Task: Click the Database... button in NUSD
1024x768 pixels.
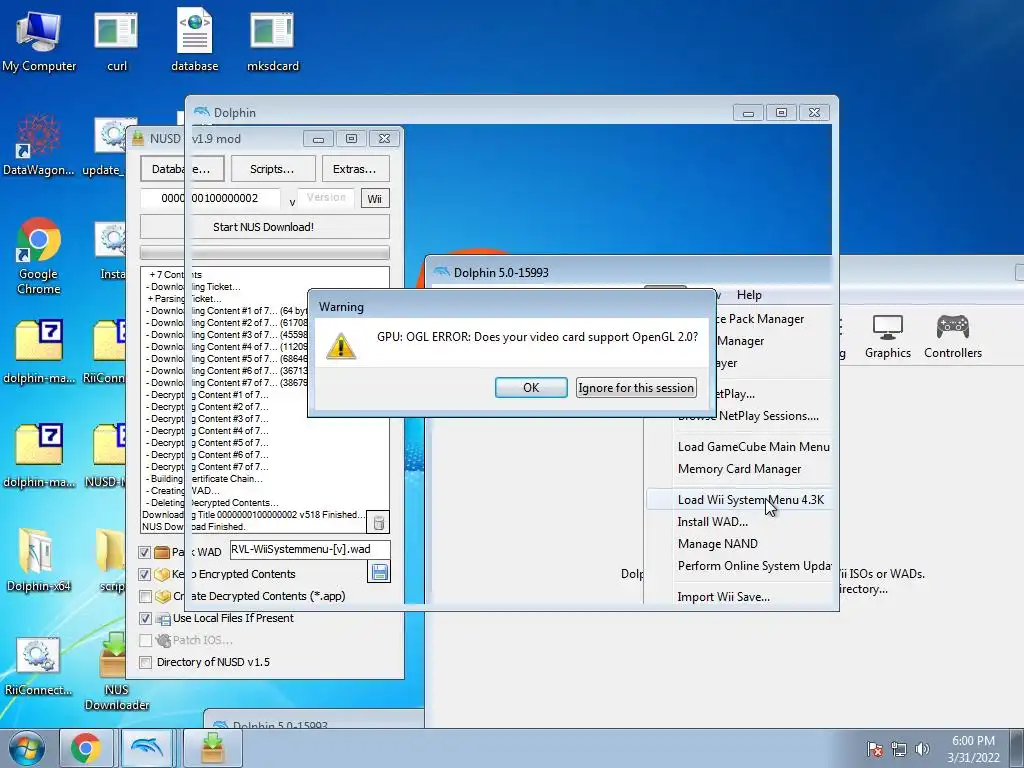Action: [182, 169]
